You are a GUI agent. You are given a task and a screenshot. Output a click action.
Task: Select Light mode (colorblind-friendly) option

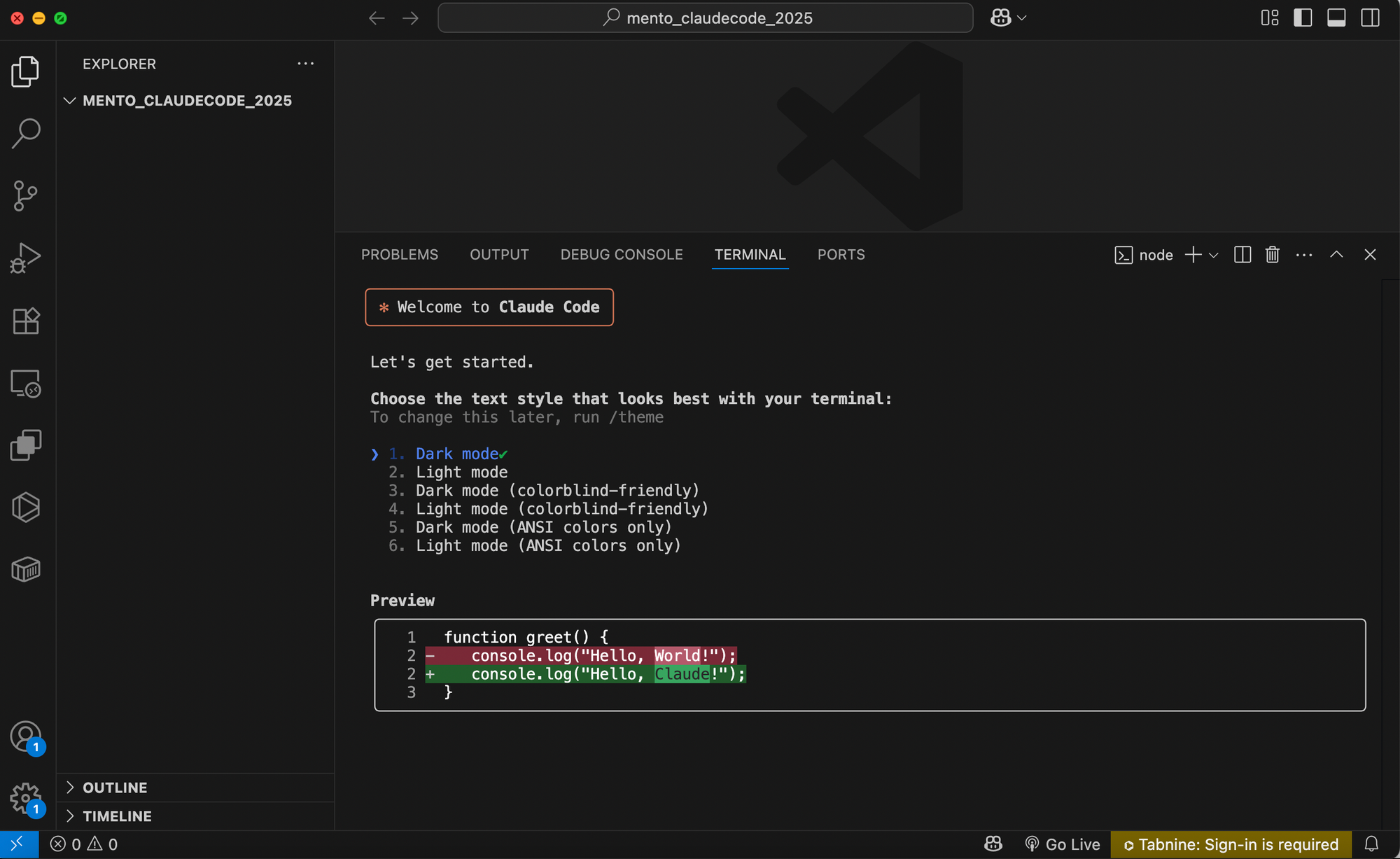tap(548, 509)
